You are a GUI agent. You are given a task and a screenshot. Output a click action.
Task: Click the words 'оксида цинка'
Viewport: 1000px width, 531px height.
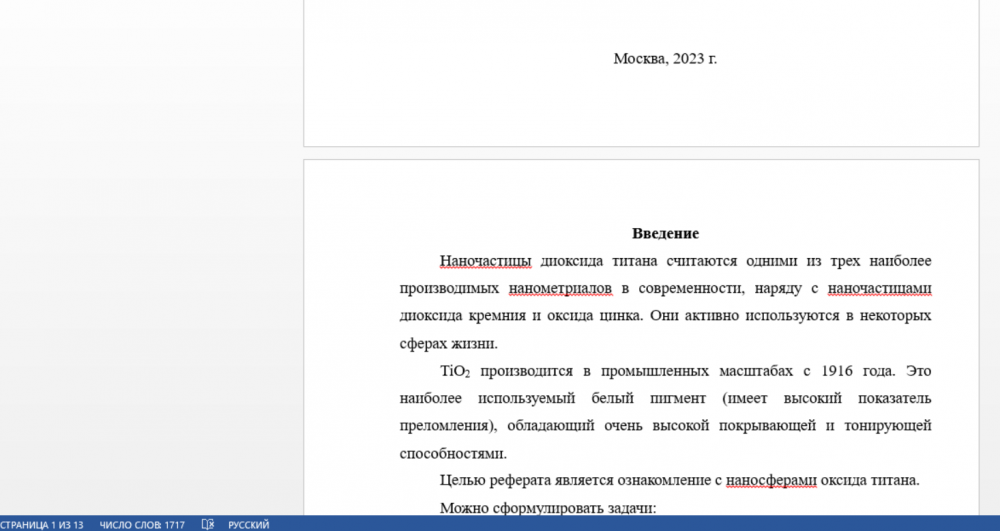pyautogui.click(x=594, y=316)
